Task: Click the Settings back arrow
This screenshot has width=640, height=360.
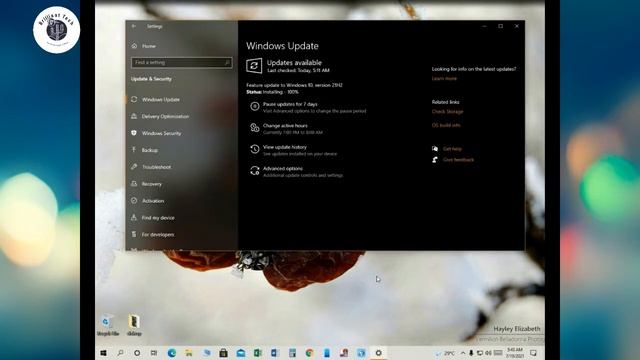Action: 134,26
